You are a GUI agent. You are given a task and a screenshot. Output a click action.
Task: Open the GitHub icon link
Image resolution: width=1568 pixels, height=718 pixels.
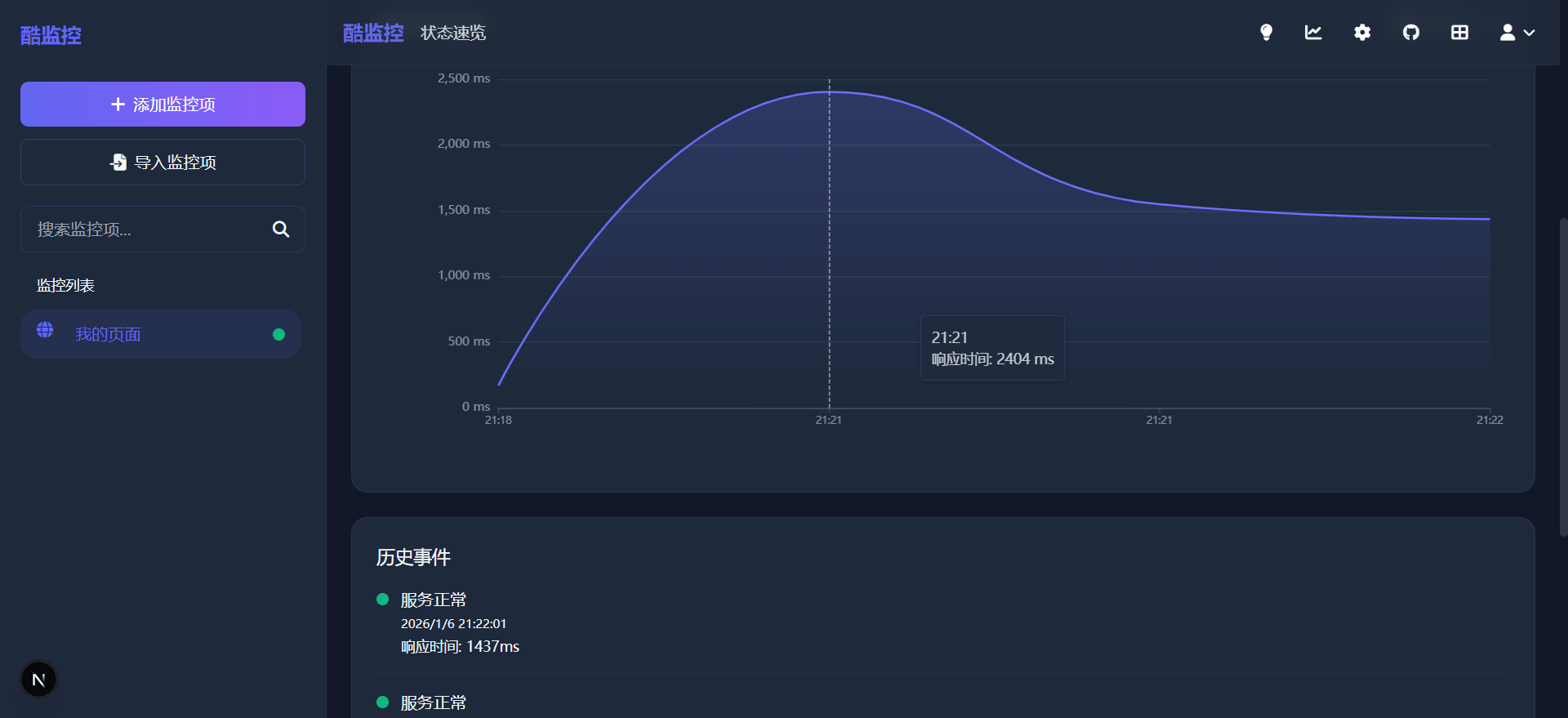[1411, 33]
